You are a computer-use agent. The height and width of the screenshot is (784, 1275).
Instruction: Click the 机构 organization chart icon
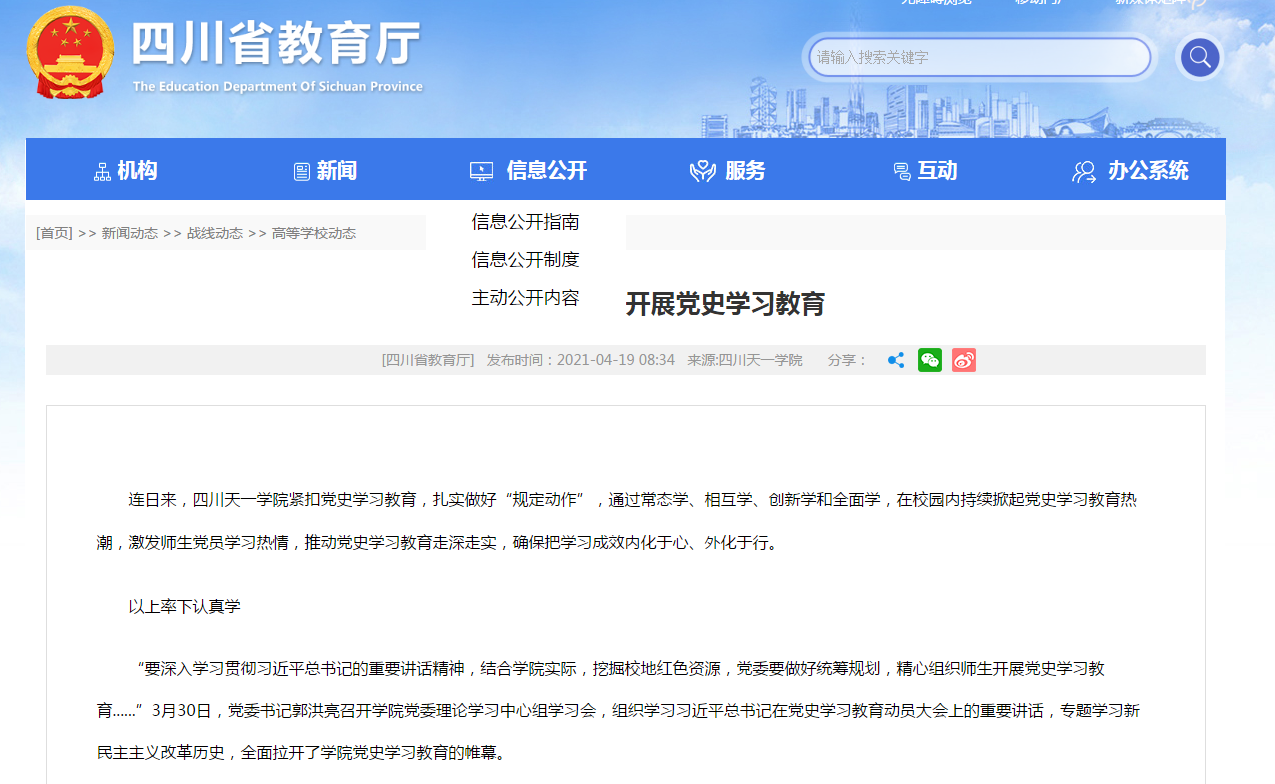[102, 172]
